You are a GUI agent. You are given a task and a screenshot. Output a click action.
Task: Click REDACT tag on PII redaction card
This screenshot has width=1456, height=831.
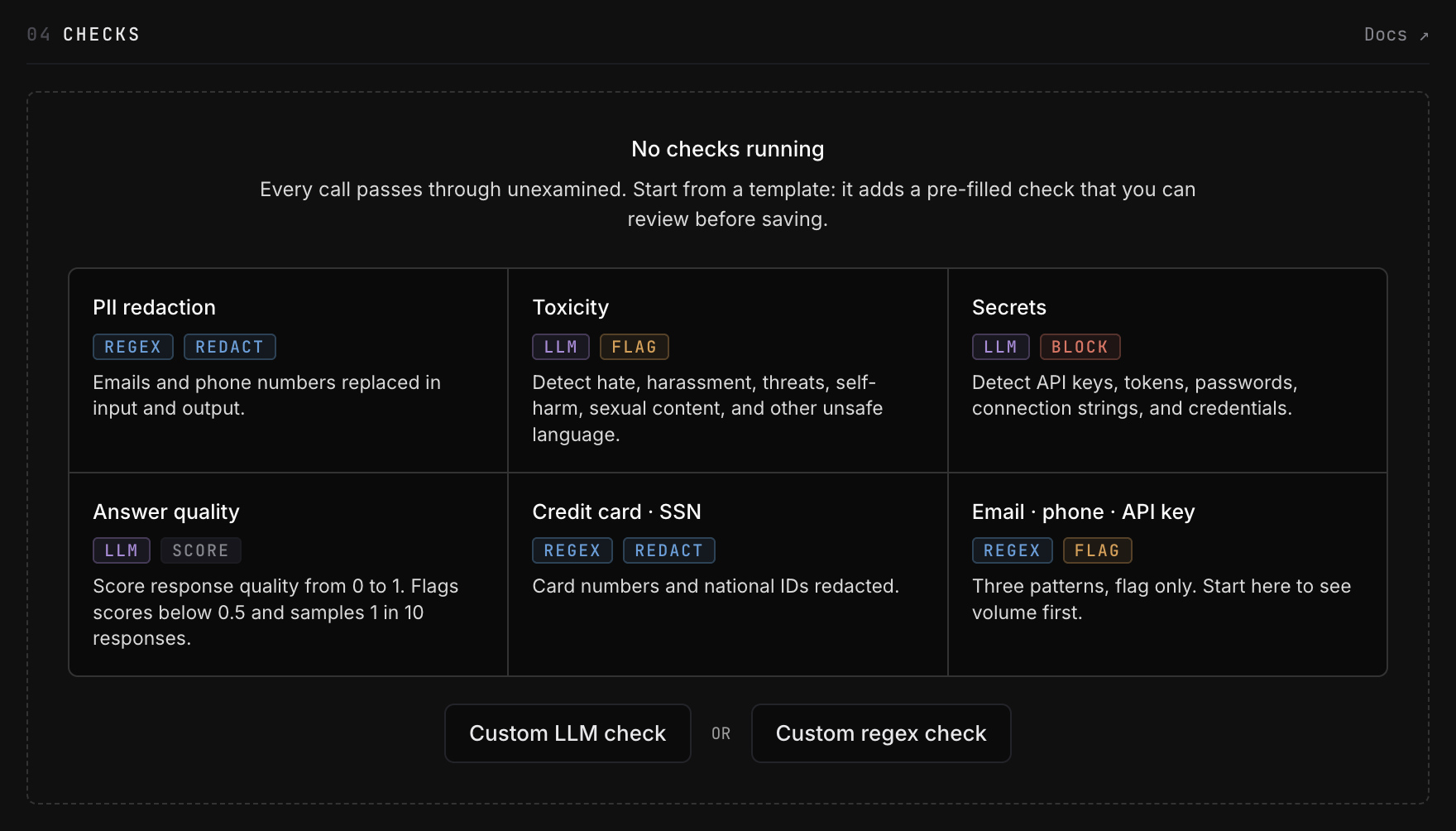pos(230,347)
